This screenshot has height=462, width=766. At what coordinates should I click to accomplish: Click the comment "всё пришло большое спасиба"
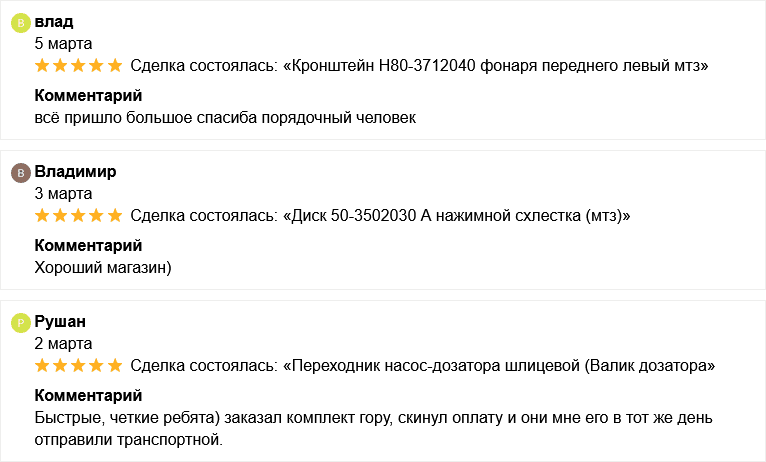(x=224, y=117)
